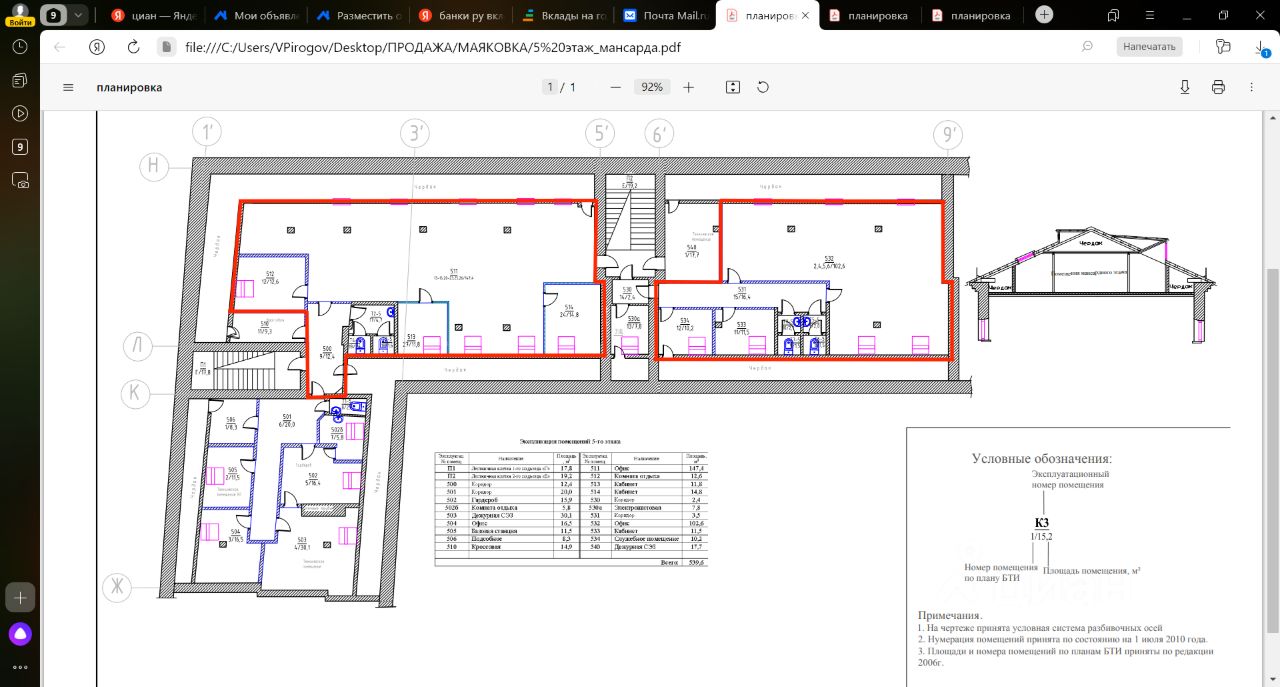Open the PDF viewer sidebar menu icon
The height and width of the screenshot is (687, 1280).
[x=68, y=87]
